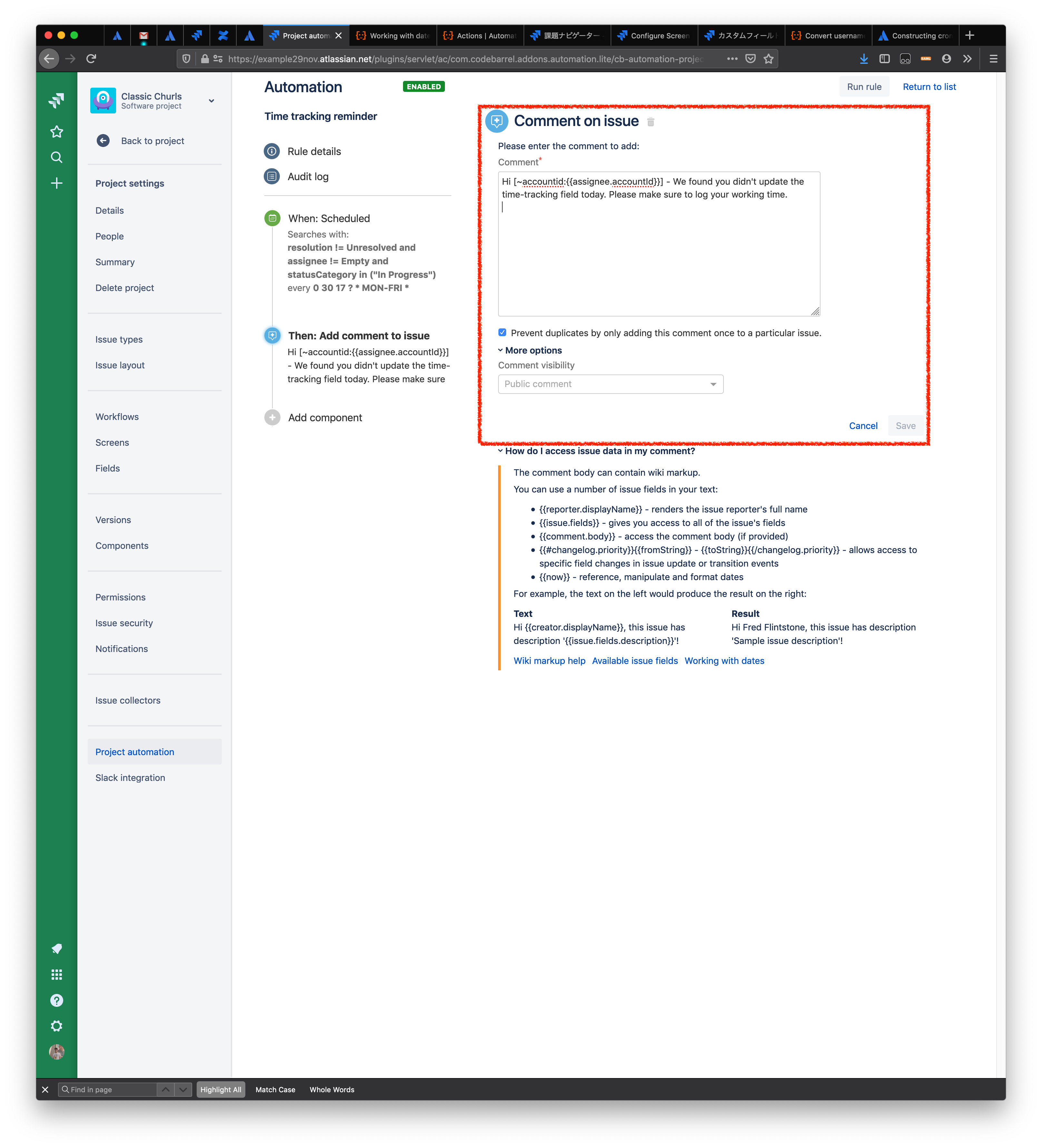1042x1148 pixels.
Task: Open starred items in the sidebar
Action: [x=56, y=131]
